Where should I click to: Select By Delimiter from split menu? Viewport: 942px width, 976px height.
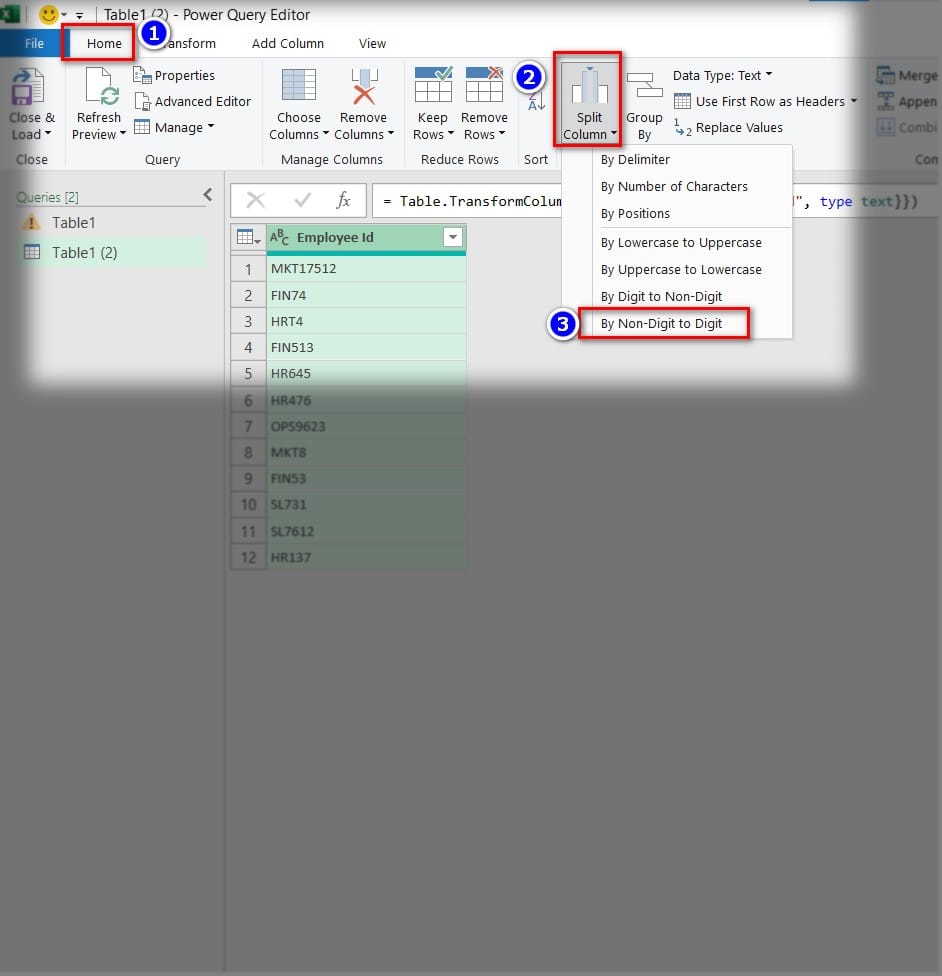tap(635, 159)
